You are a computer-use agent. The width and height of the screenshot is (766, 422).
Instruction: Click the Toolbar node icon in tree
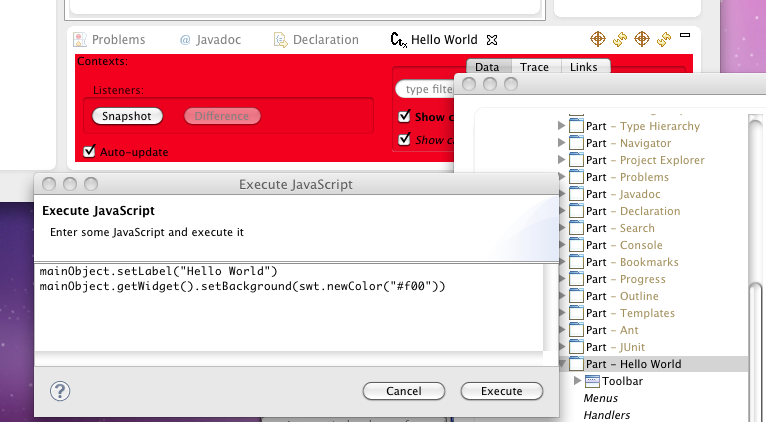click(592, 381)
